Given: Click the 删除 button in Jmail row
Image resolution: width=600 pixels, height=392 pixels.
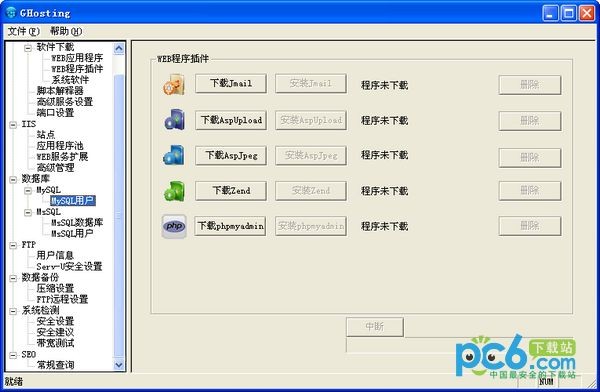Looking at the screenshot, I should tap(530, 85).
